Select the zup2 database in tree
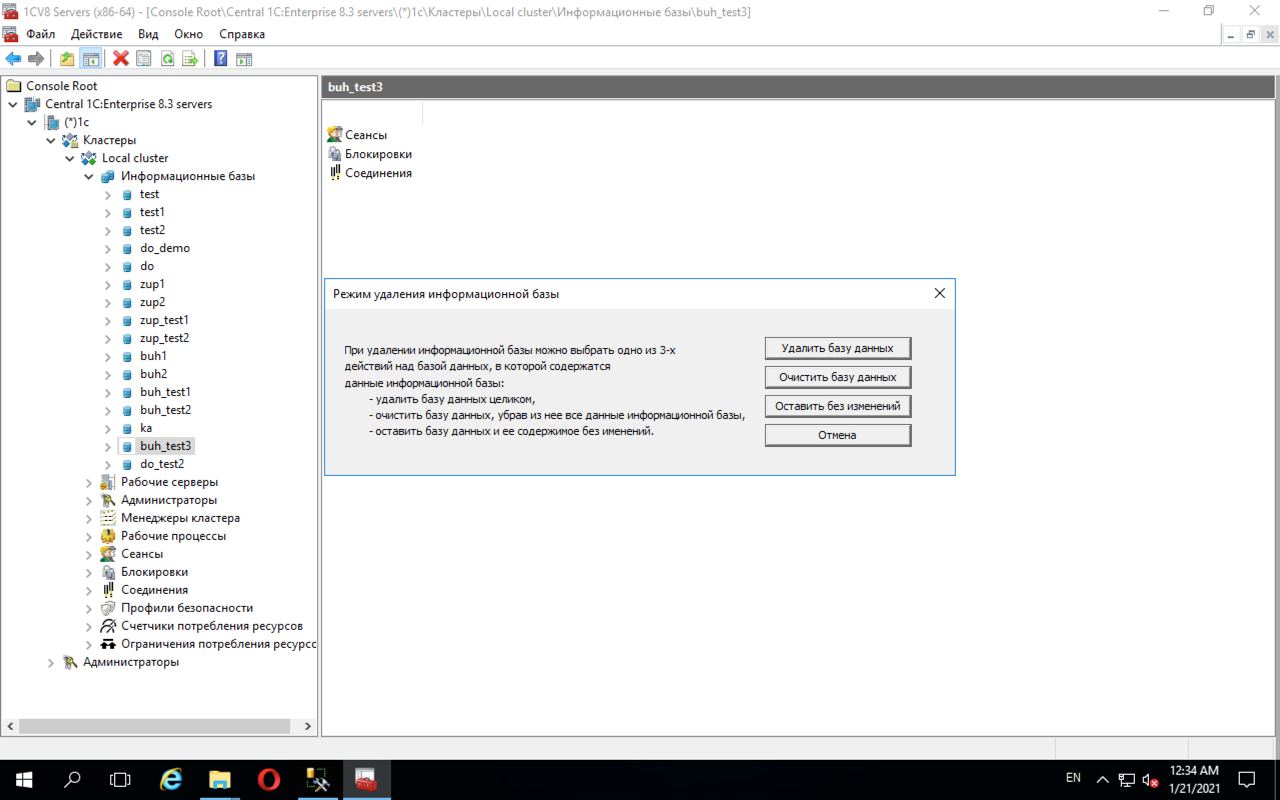Screen dimensions: 1280x800 click(152, 302)
